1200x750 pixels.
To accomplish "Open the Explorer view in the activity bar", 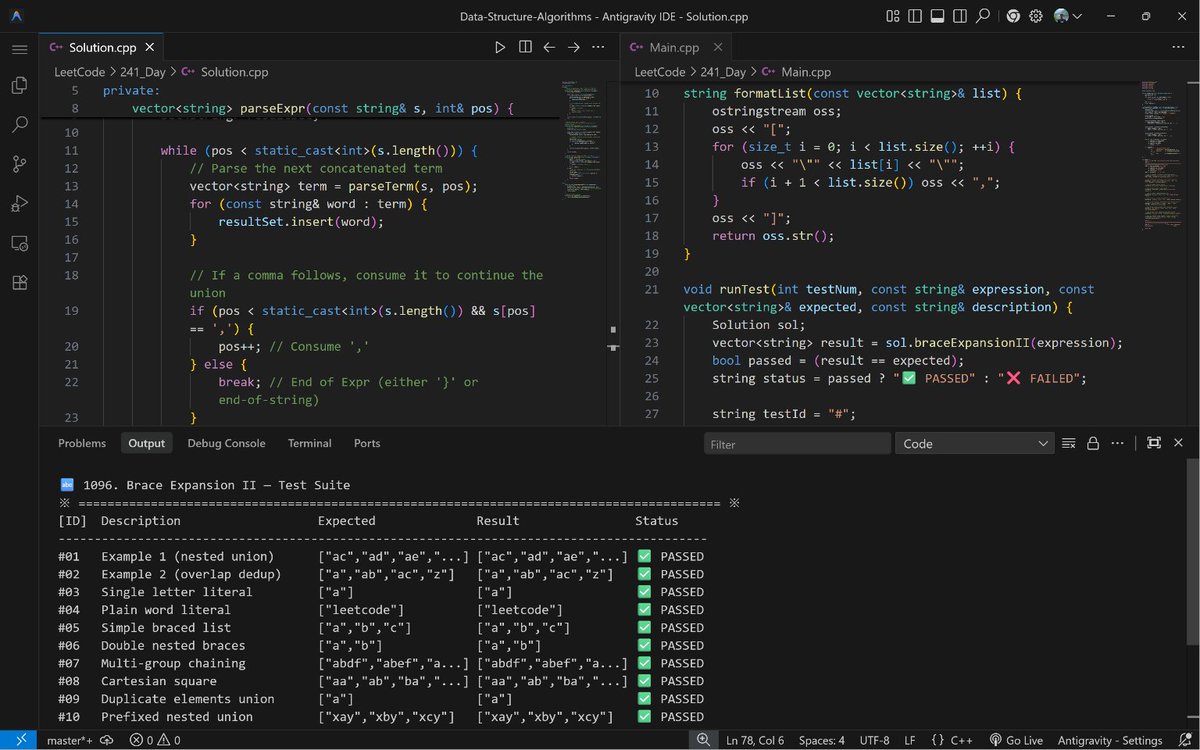I will [19, 86].
